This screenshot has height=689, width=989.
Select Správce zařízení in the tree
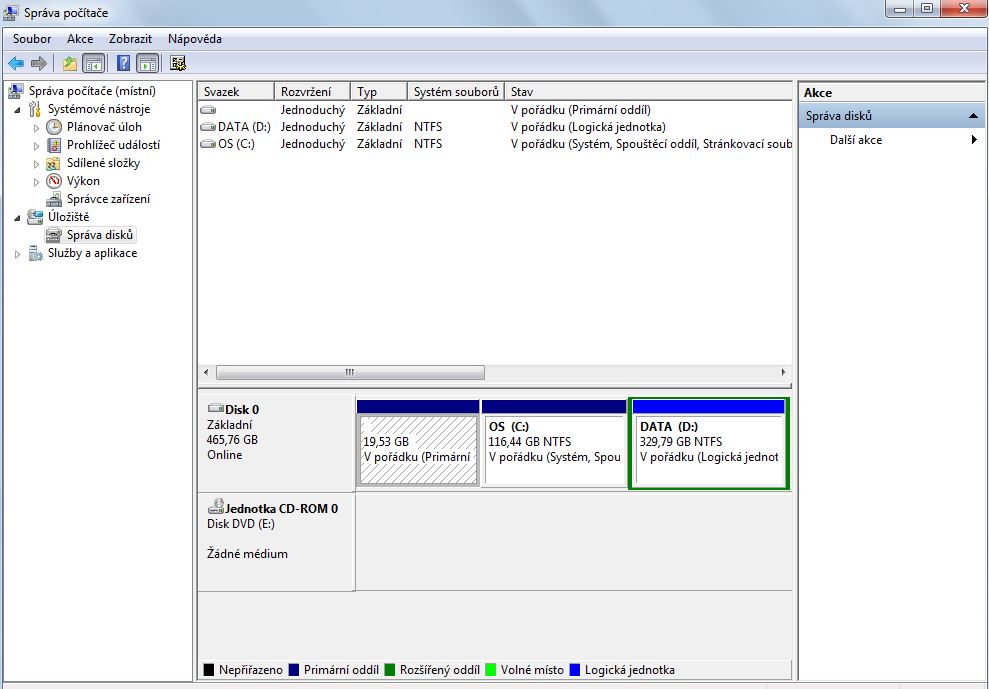[x=108, y=199]
